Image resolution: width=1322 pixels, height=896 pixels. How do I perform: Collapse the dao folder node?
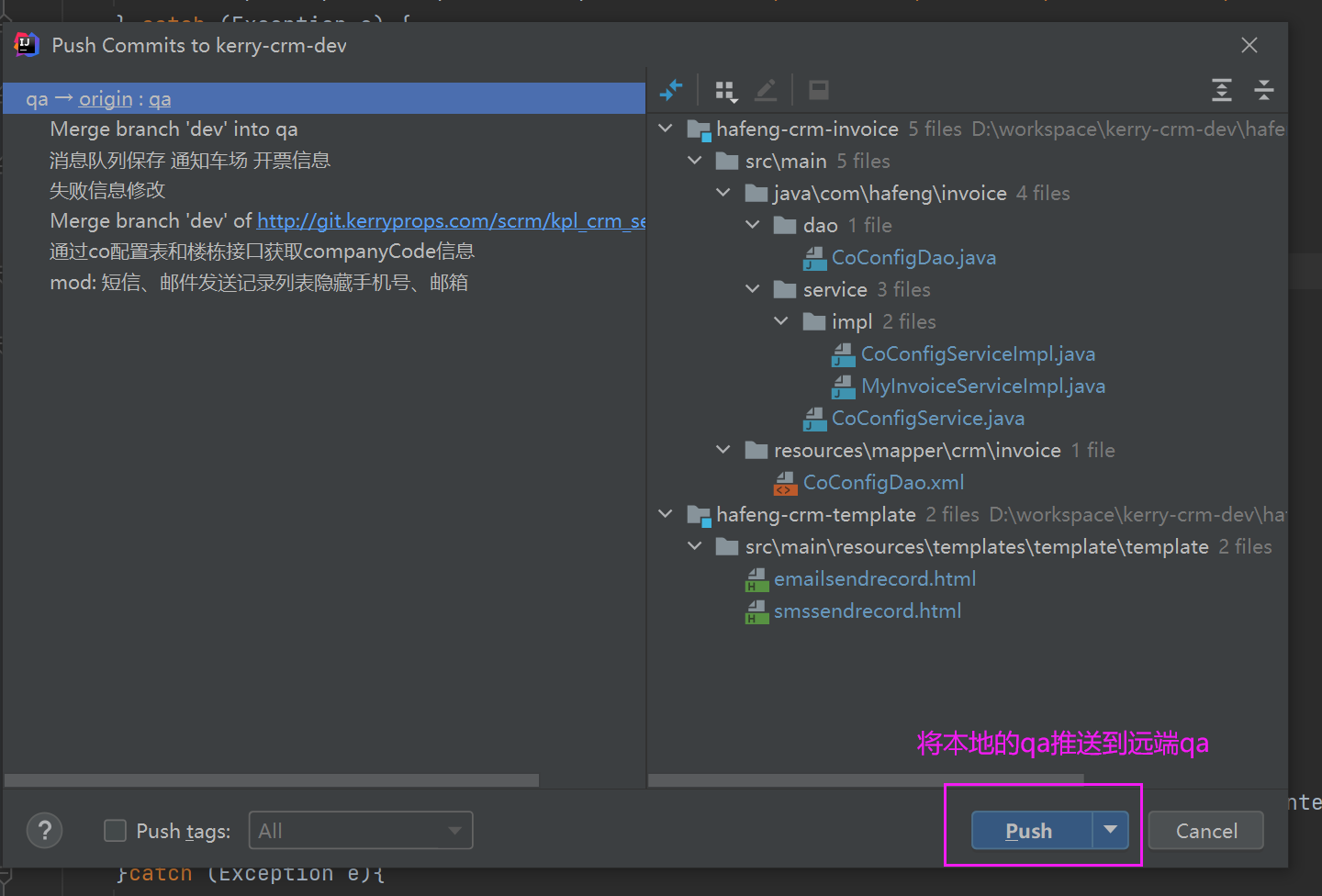coord(753,225)
